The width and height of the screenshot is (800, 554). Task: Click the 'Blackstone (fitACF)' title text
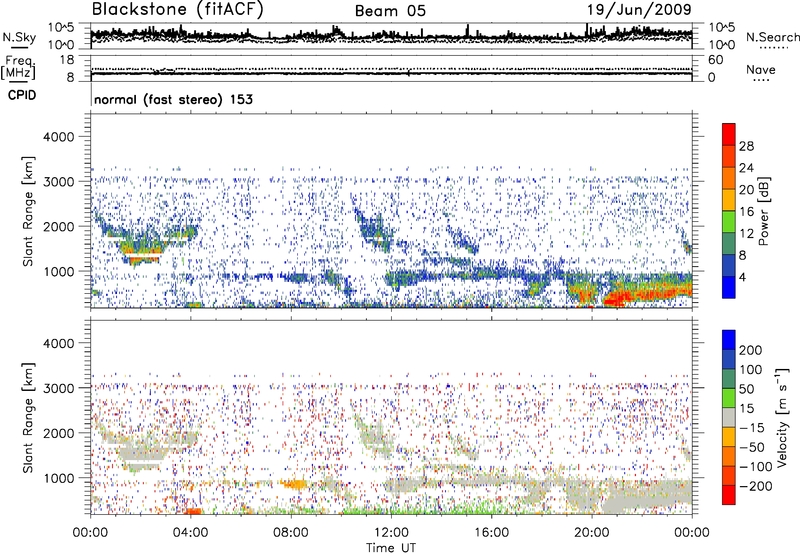(x=177, y=9)
